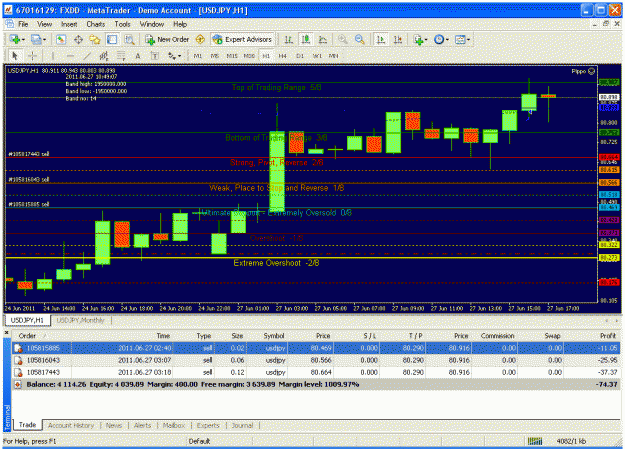625x449 pixels.
Task: Open the New Chart toolbar icon
Action: 15,39
